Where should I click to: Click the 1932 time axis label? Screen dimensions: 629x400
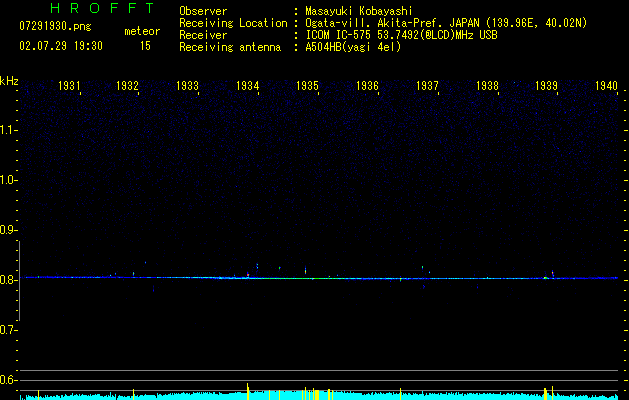(127, 85)
